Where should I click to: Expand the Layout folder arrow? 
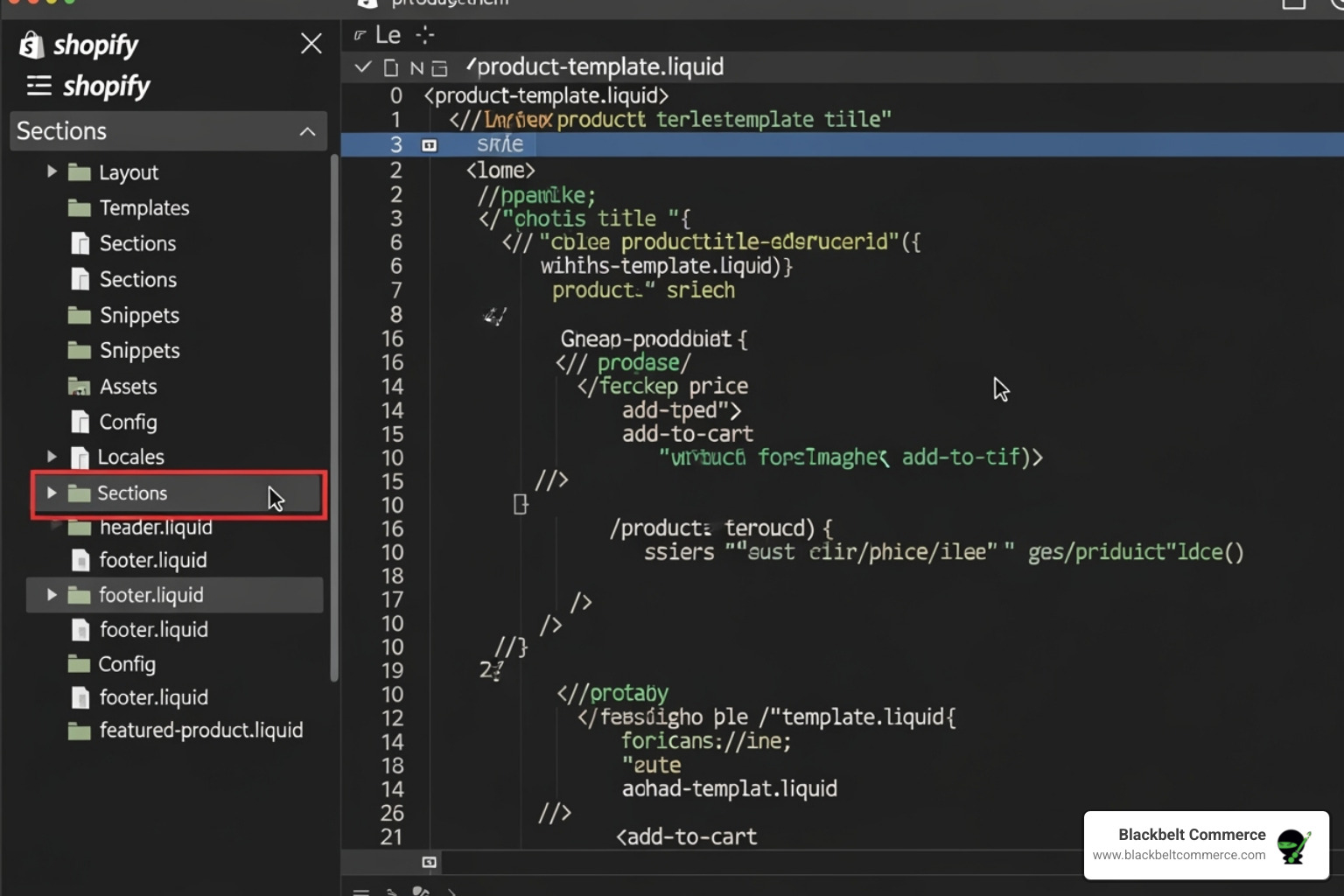tap(52, 171)
